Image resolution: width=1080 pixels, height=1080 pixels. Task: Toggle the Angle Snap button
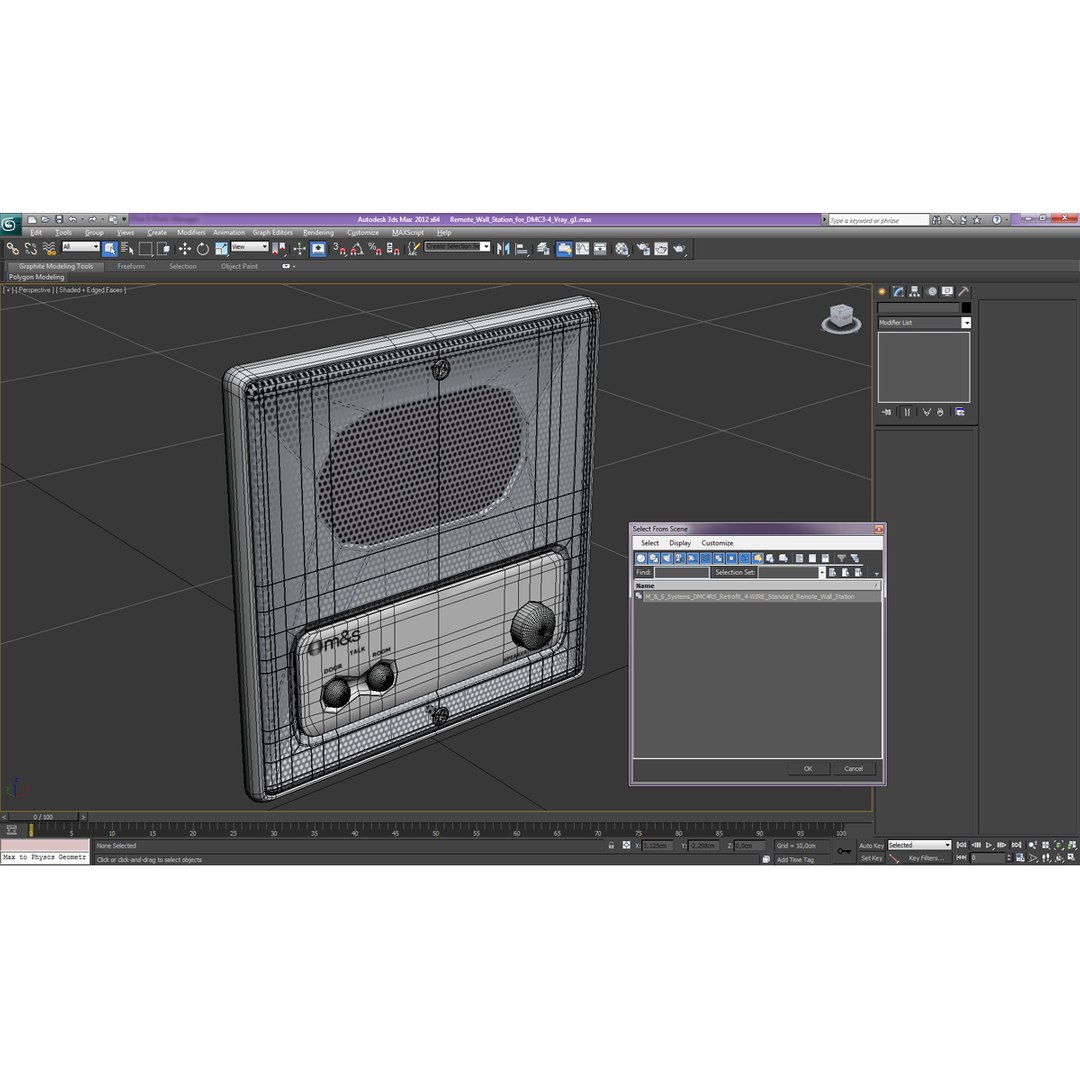click(x=357, y=249)
